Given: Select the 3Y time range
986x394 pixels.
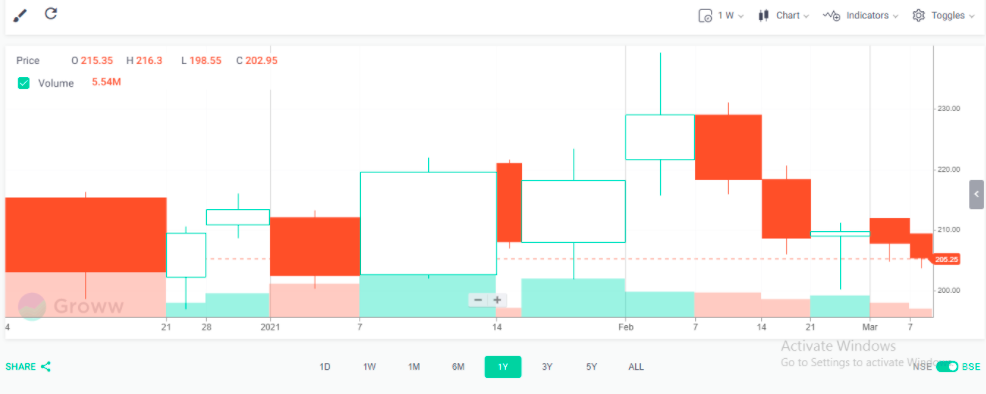Looking at the screenshot, I should pyautogui.click(x=547, y=367).
